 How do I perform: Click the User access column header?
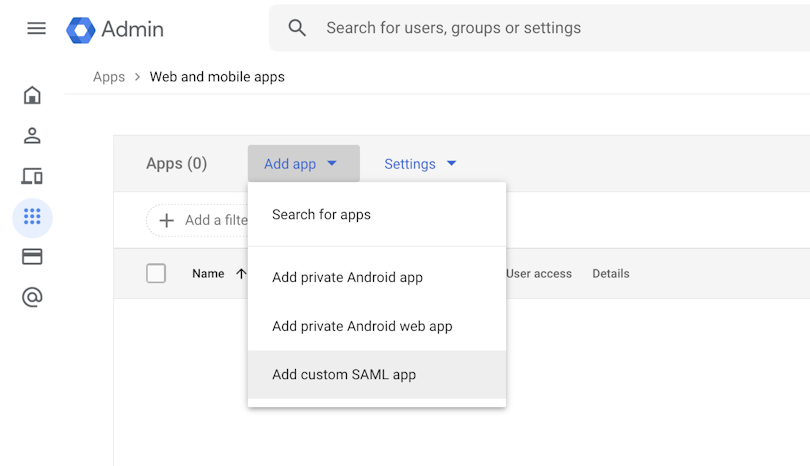pos(539,274)
